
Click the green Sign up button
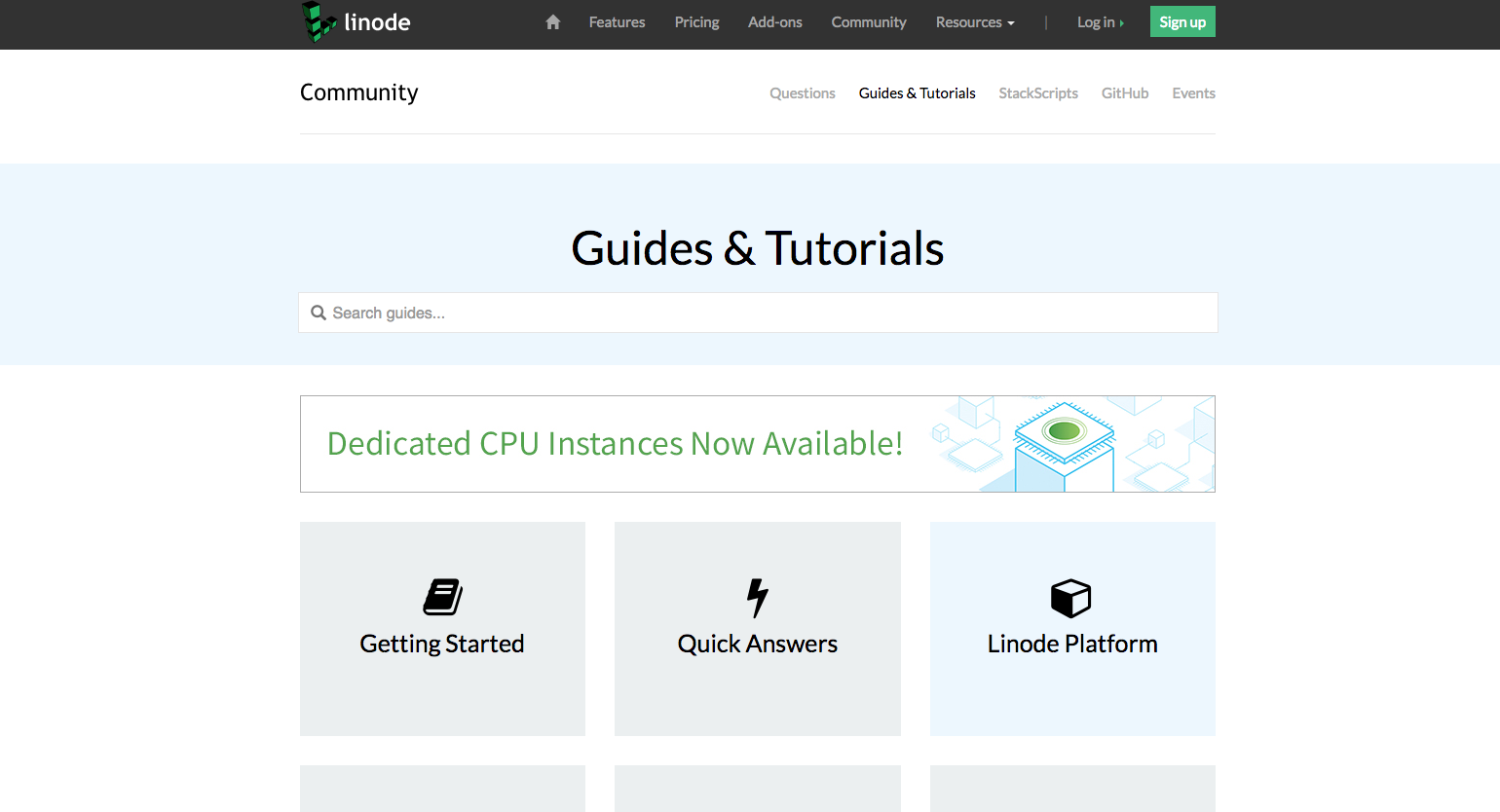(x=1182, y=21)
